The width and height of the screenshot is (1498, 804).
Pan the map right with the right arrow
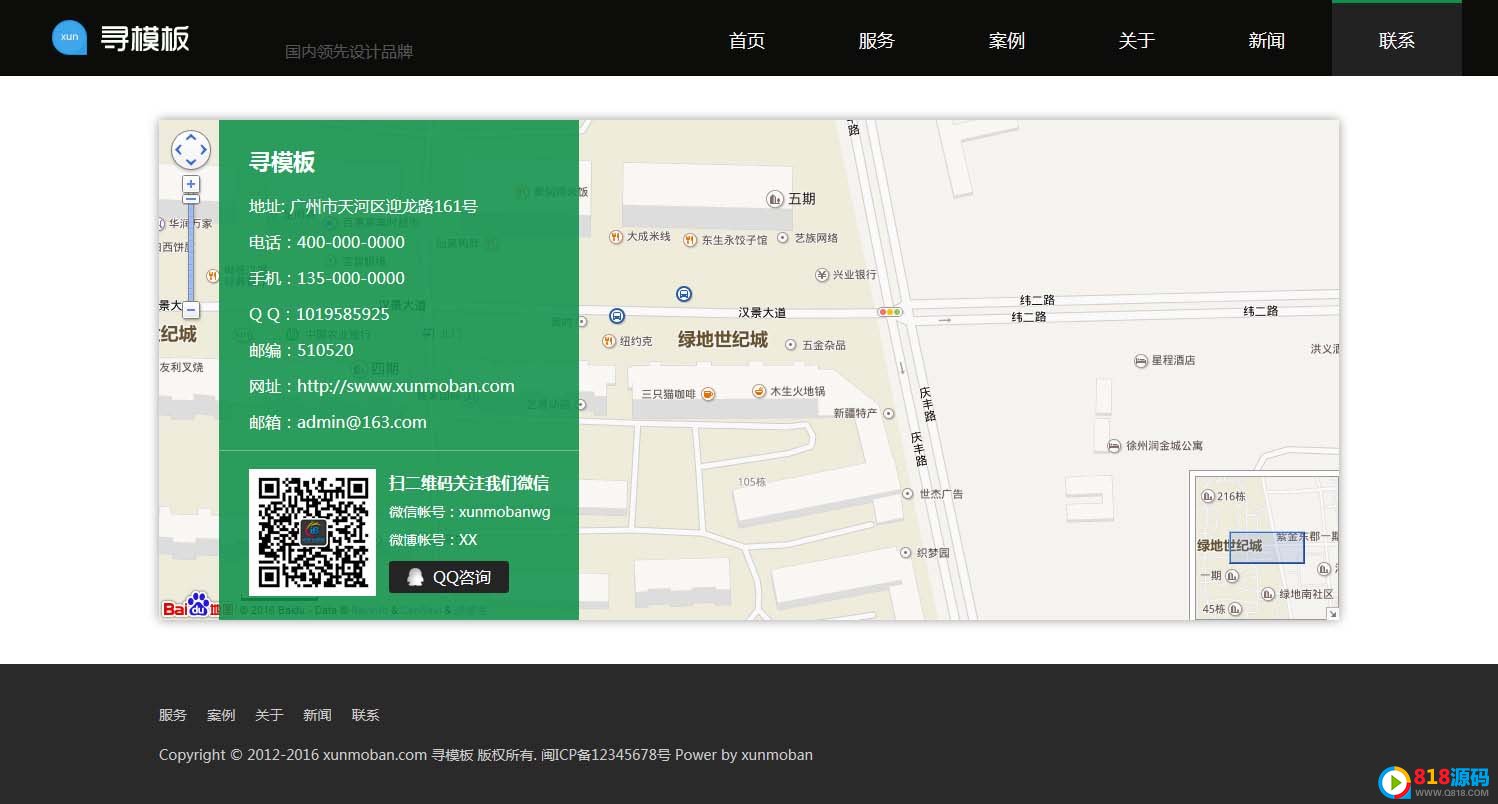point(203,151)
